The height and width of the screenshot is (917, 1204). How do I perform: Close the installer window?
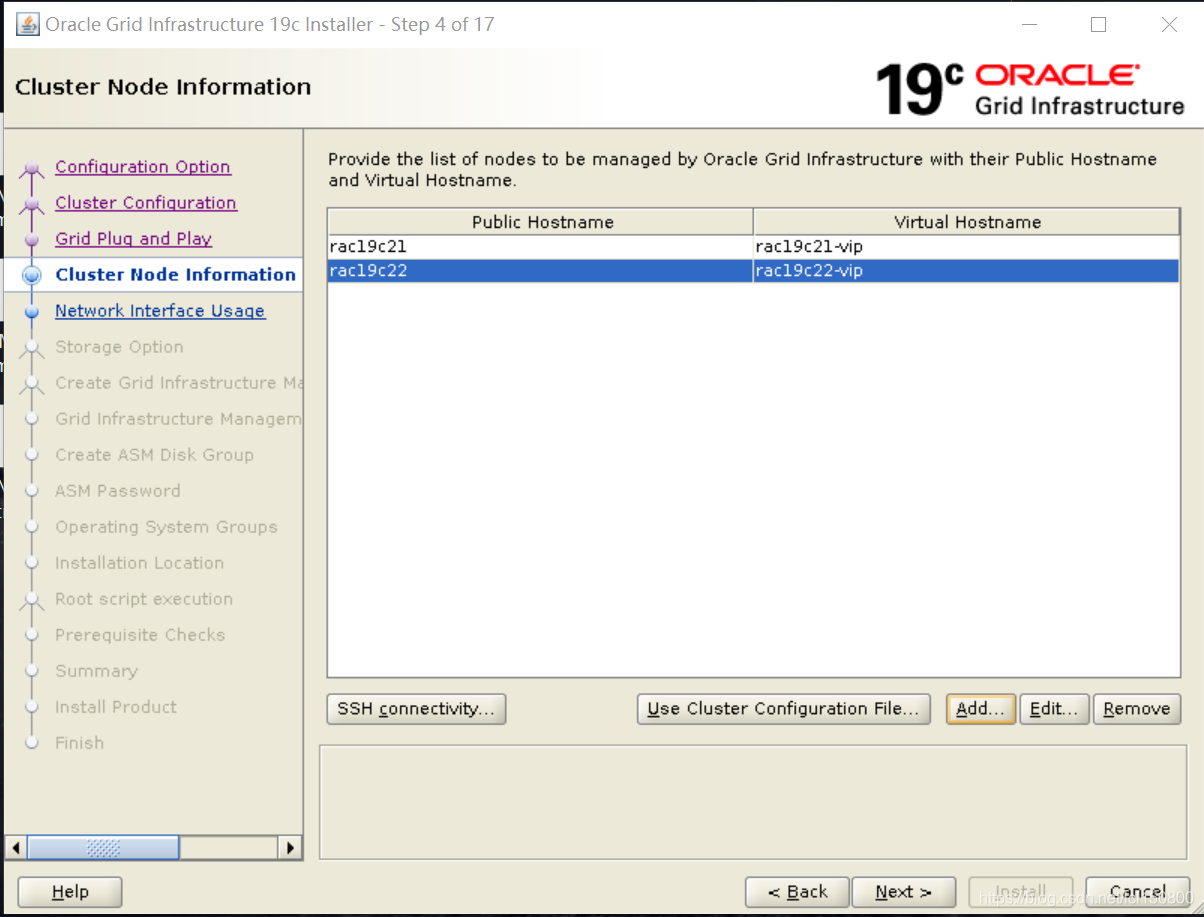(x=1169, y=25)
